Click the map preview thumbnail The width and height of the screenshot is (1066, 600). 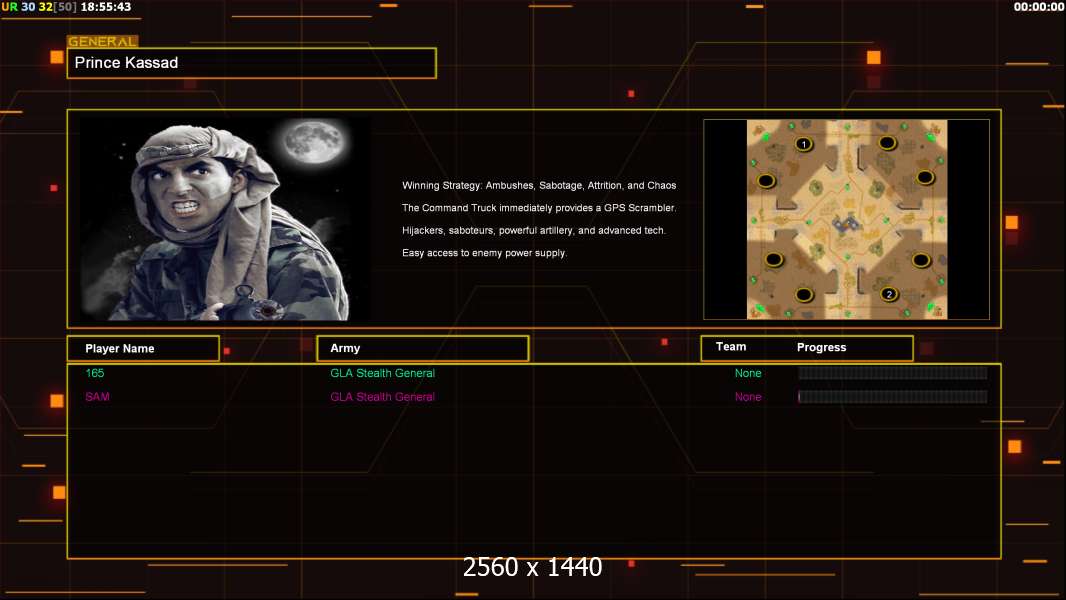tap(846, 219)
